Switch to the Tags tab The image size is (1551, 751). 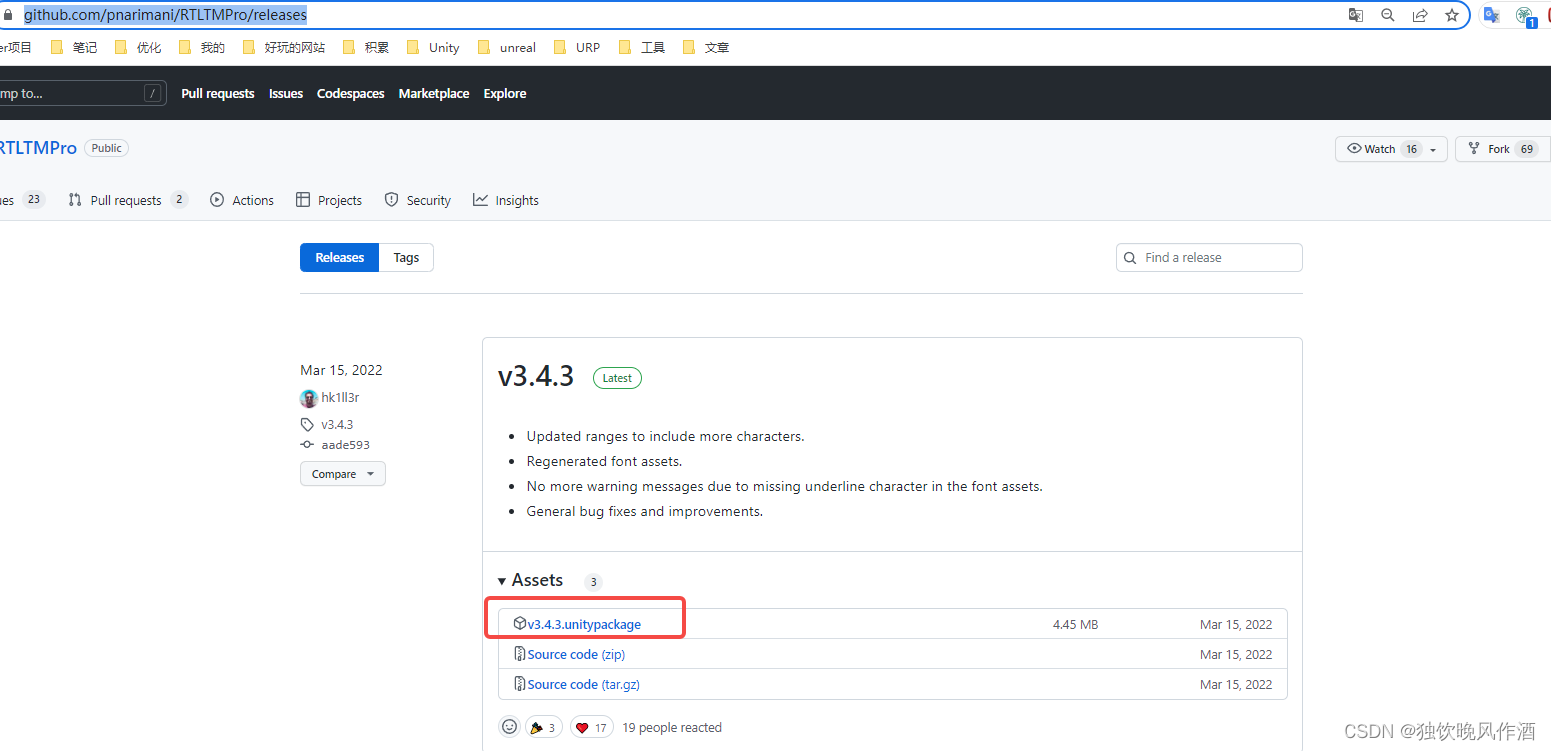[406, 257]
